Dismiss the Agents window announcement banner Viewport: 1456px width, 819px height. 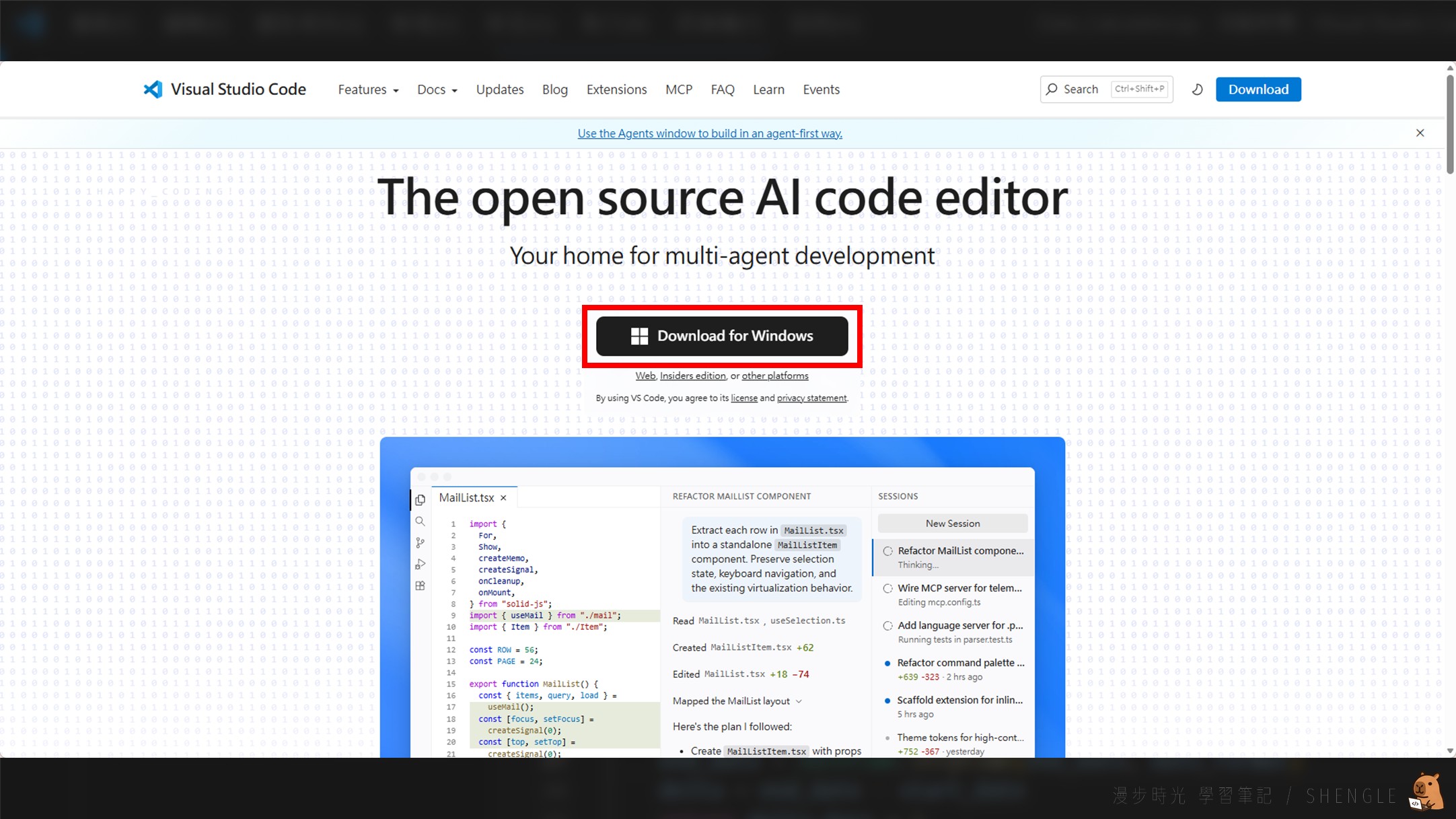pyautogui.click(x=1420, y=133)
